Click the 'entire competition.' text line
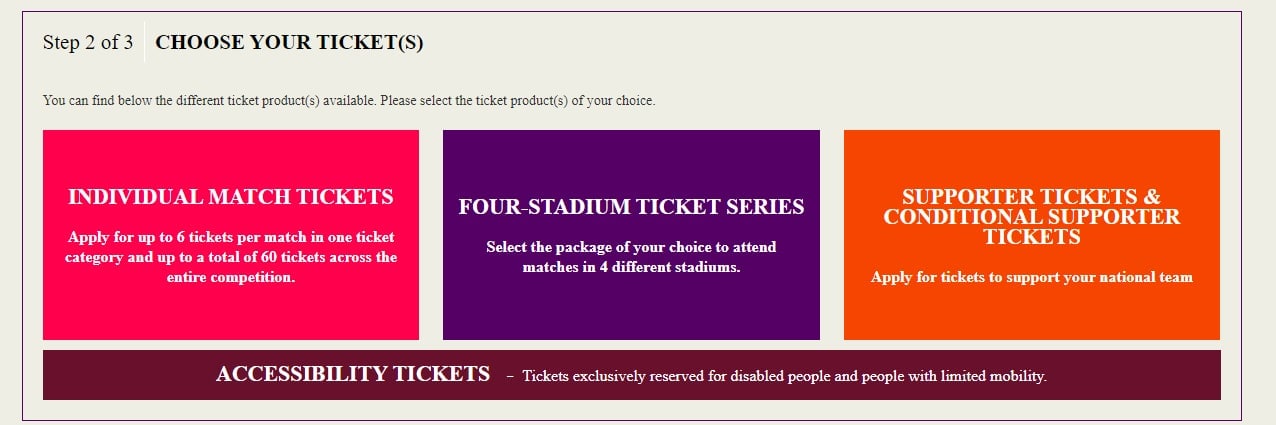 (231, 277)
